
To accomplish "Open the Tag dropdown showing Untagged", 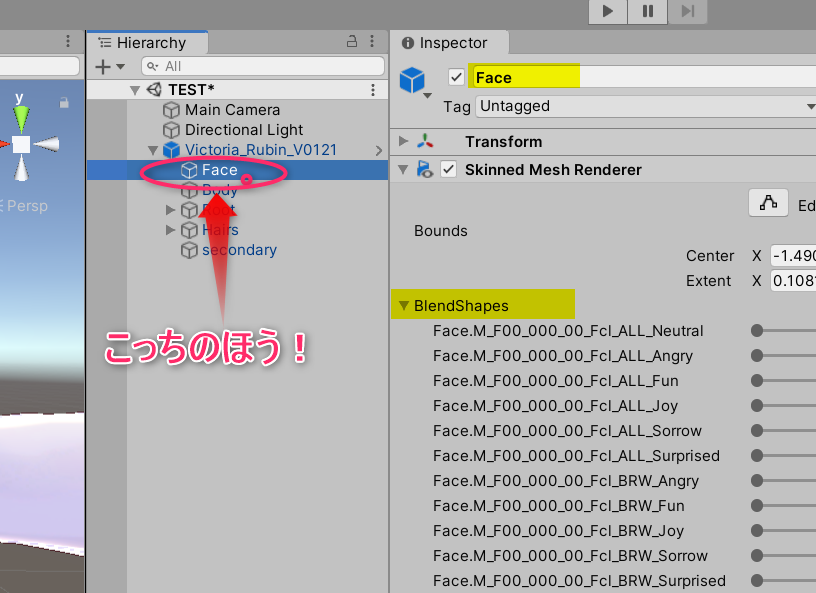I will [x=645, y=106].
